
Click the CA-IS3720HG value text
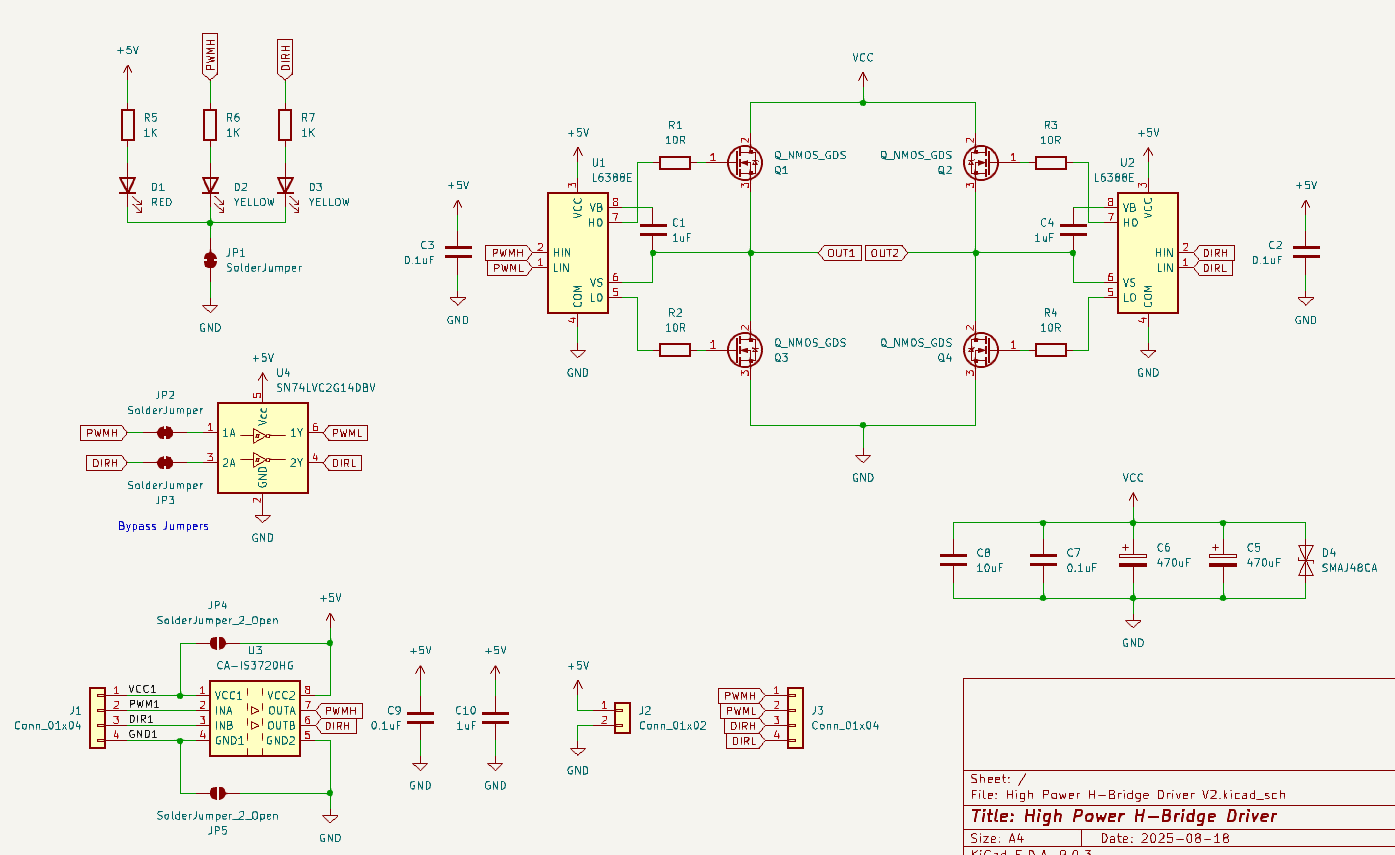coord(255,665)
